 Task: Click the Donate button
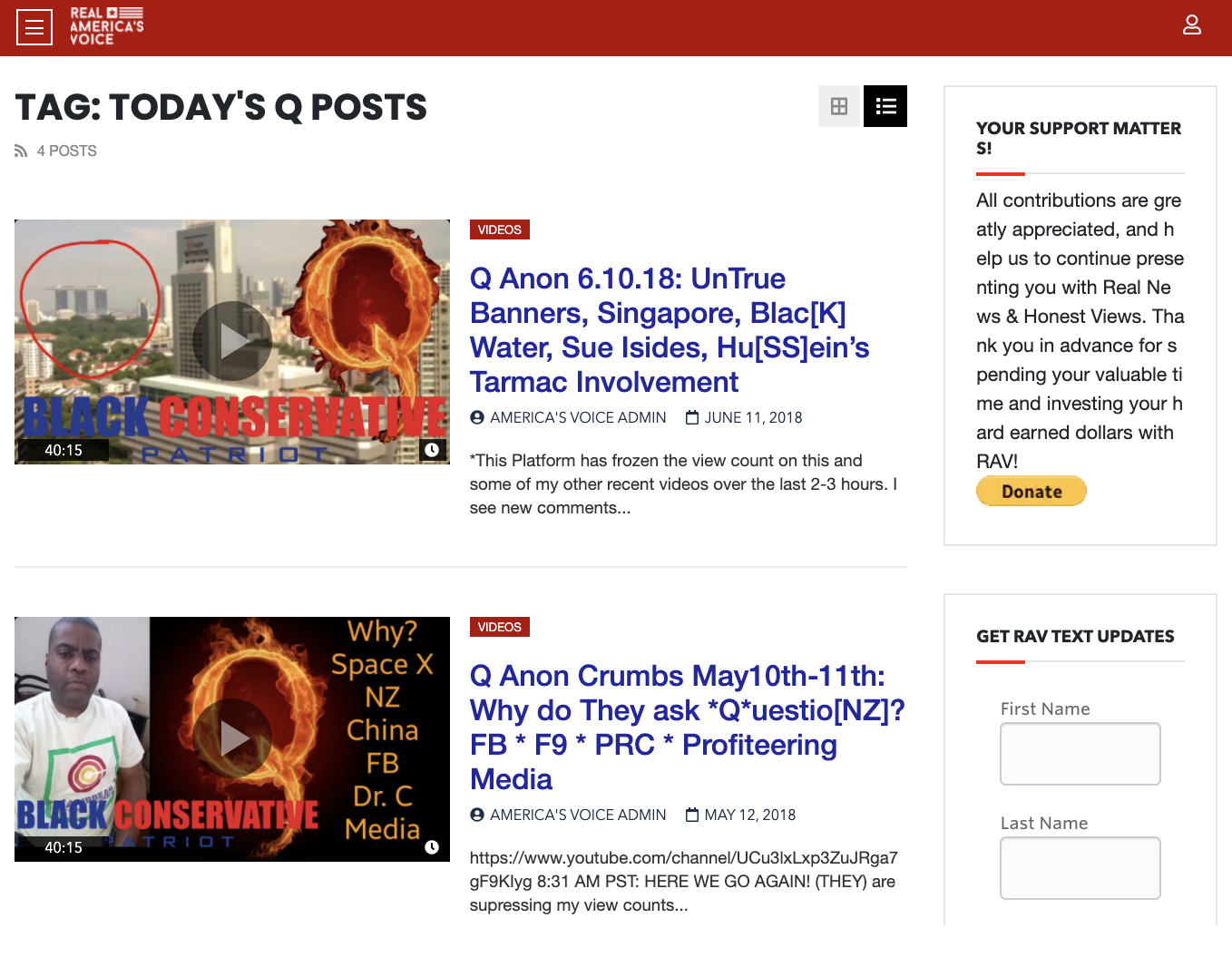point(1032,491)
